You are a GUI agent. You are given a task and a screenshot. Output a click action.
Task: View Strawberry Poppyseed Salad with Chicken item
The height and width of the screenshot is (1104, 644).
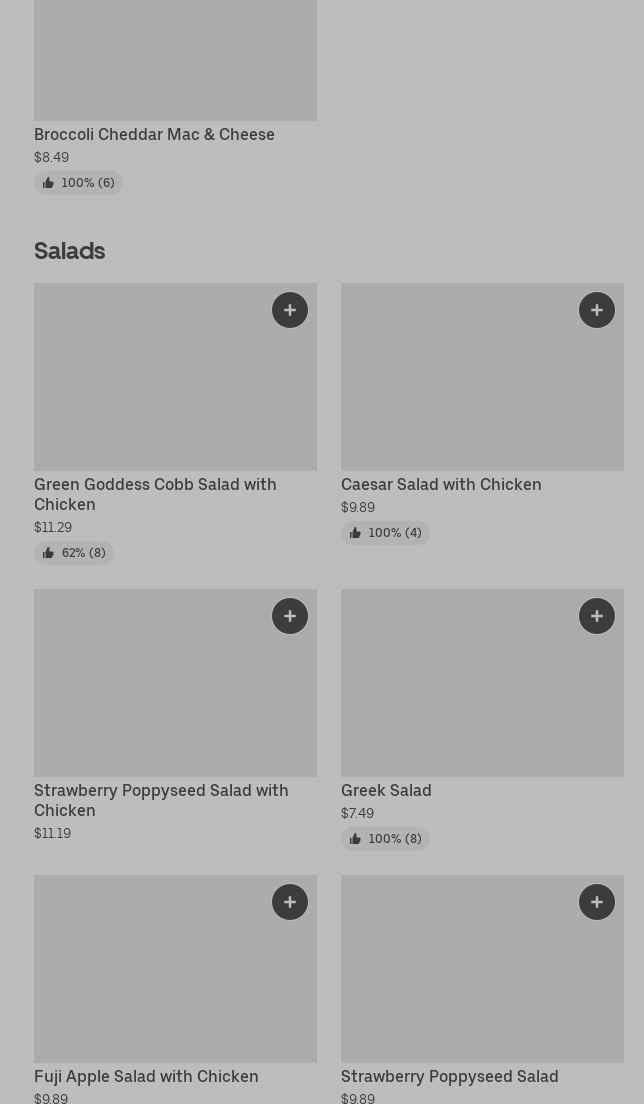click(161, 800)
